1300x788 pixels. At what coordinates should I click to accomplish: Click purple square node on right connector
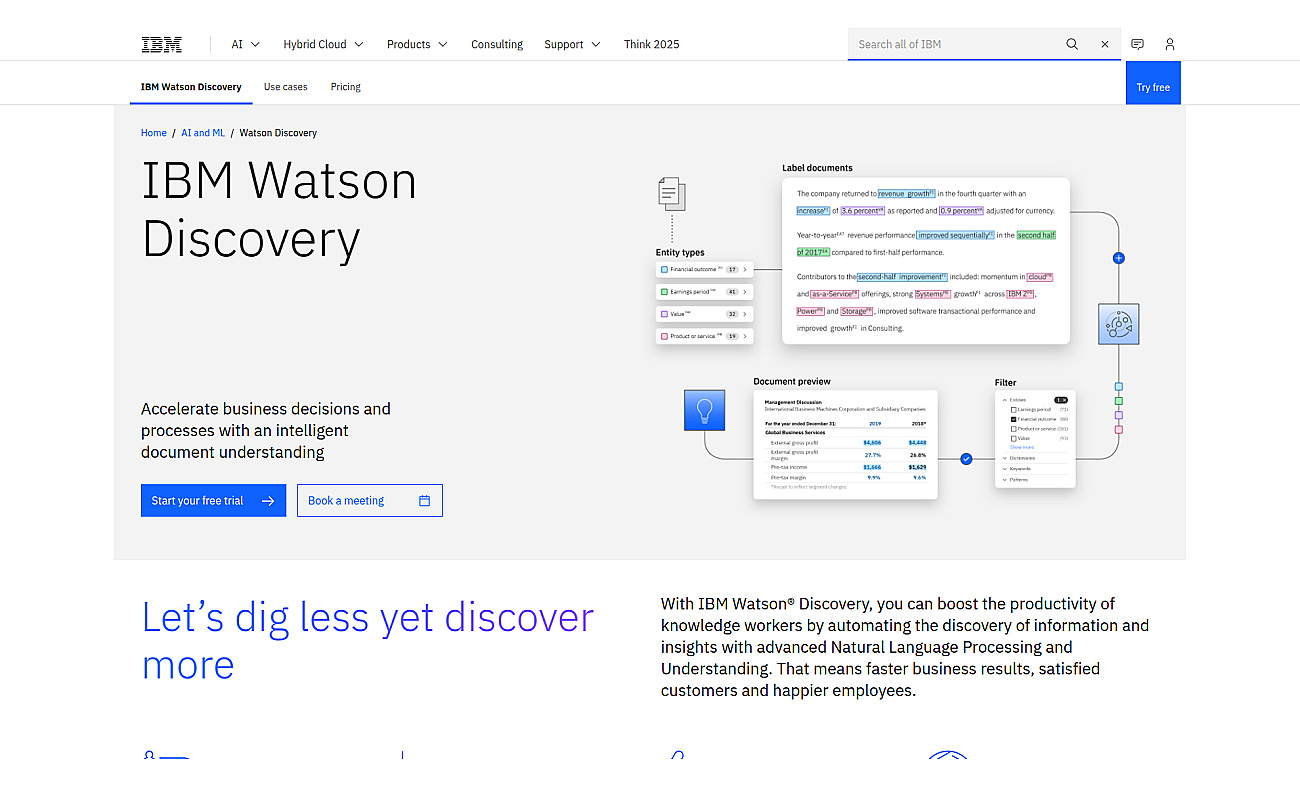pos(1119,415)
